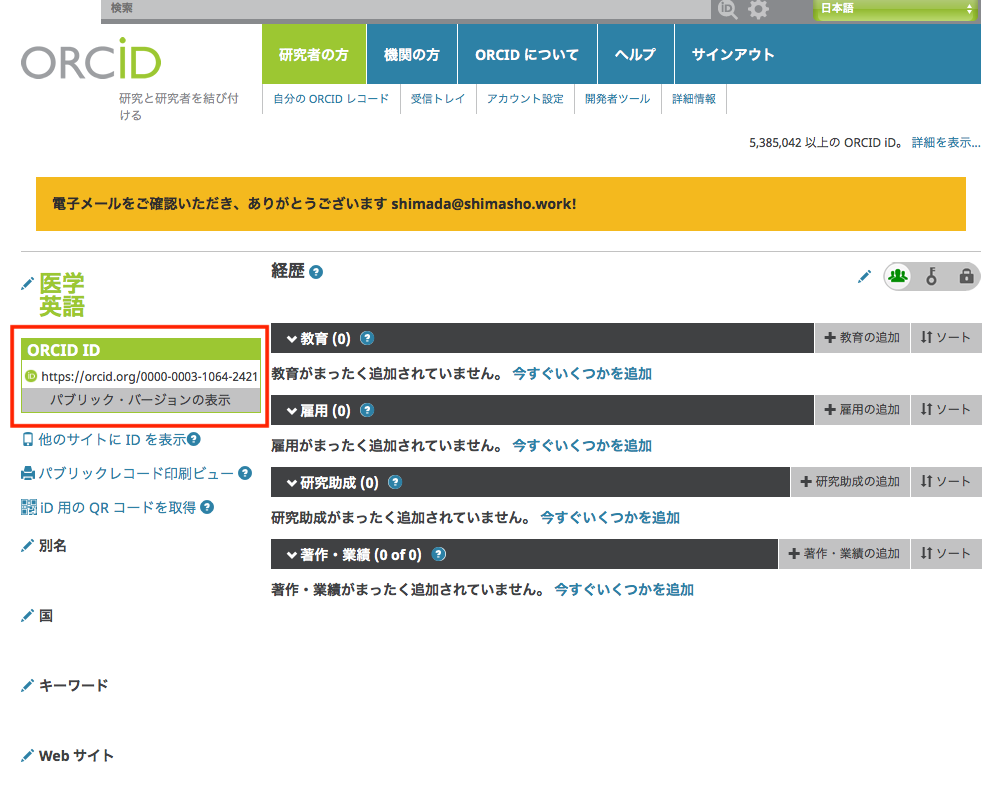Collapse the 著作・業績 (0 of 0) section

pyautogui.click(x=292, y=554)
